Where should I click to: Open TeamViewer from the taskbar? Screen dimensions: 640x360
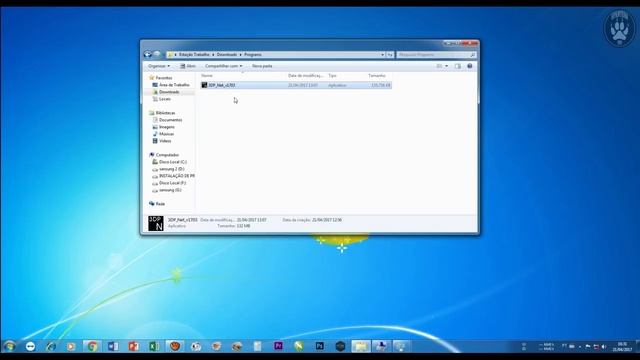coord(30,347)
